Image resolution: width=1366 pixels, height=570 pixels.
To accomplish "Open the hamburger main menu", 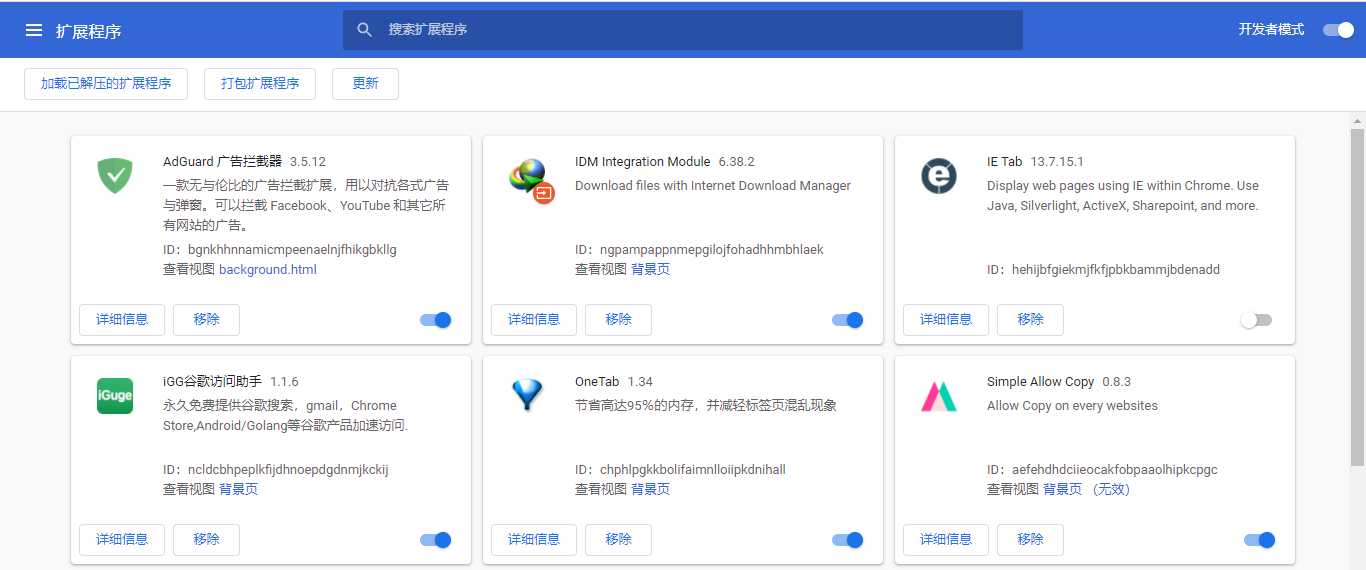I will pyautogui.click(x=34, y=30).
